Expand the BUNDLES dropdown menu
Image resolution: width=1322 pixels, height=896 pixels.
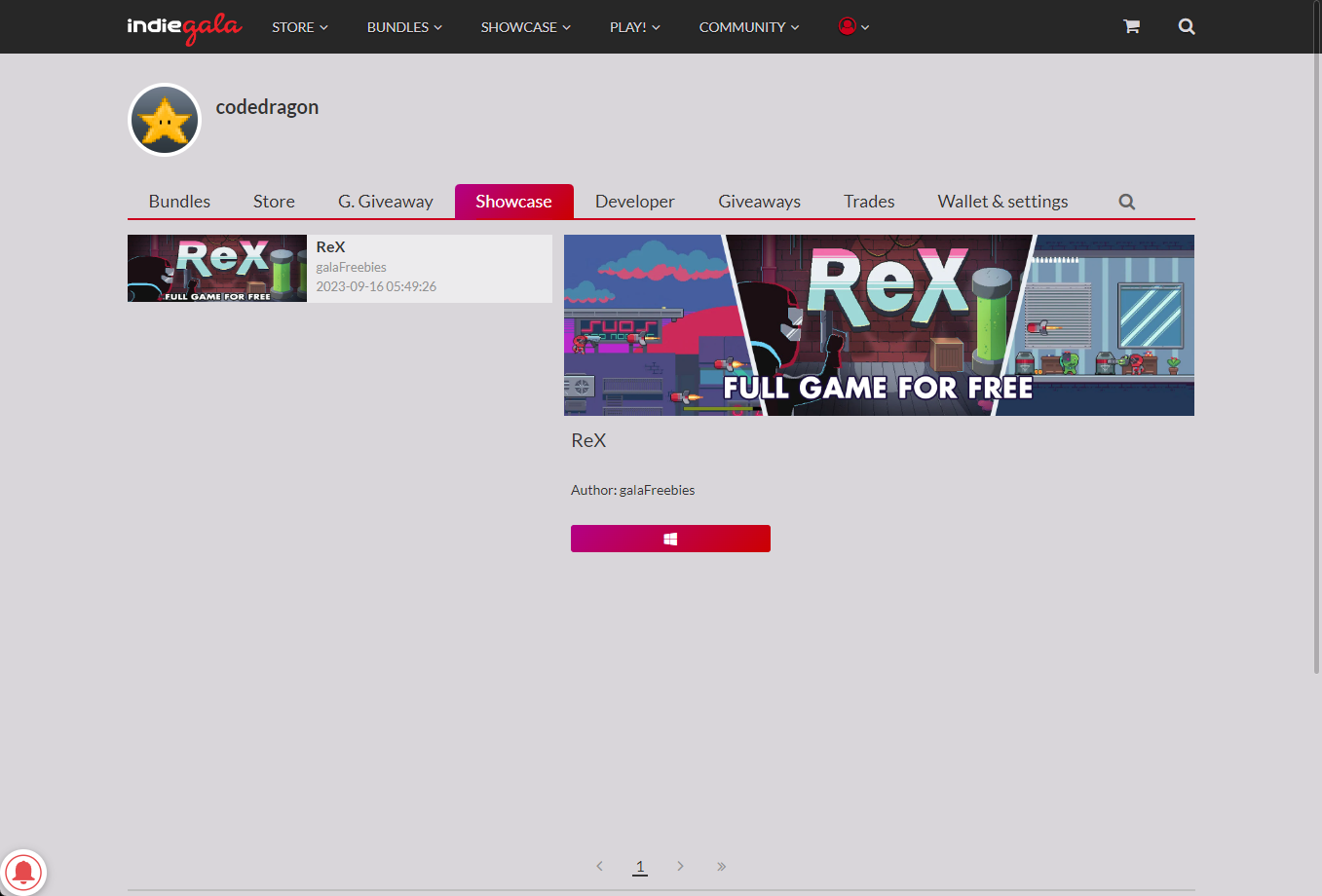404,27
